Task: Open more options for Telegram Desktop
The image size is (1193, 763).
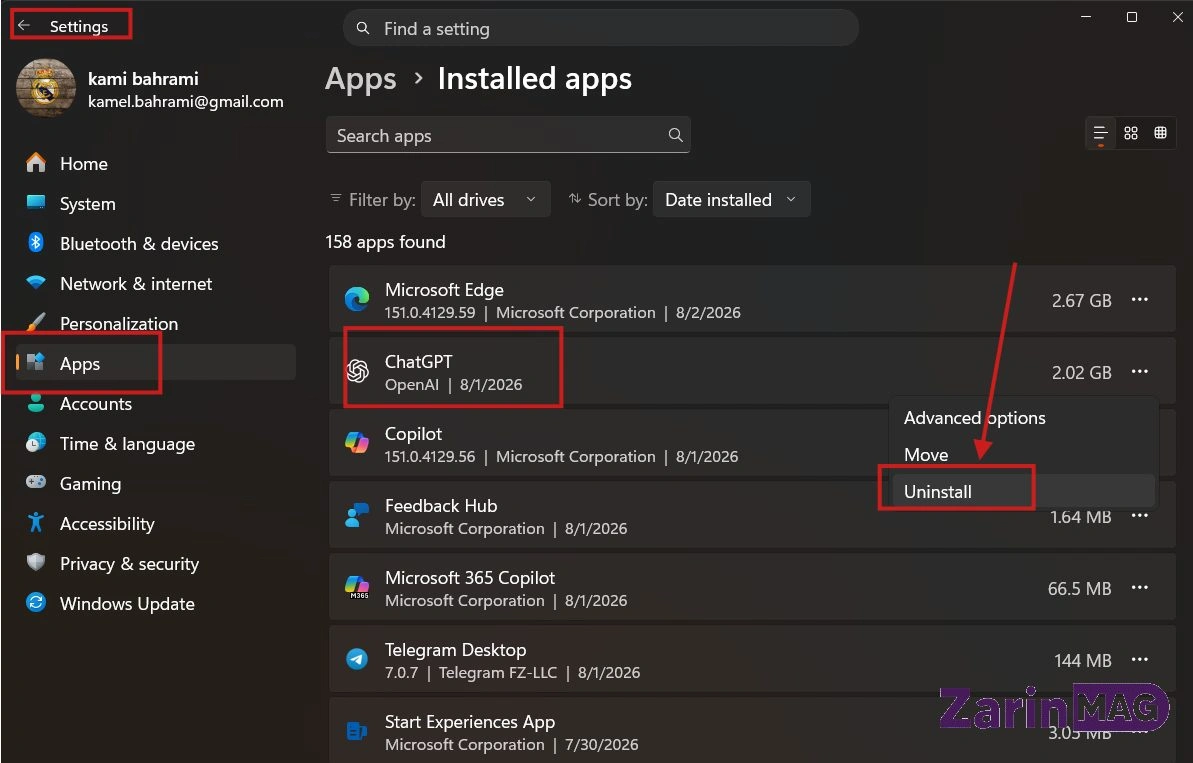Action: click(x=1140, y=660)
